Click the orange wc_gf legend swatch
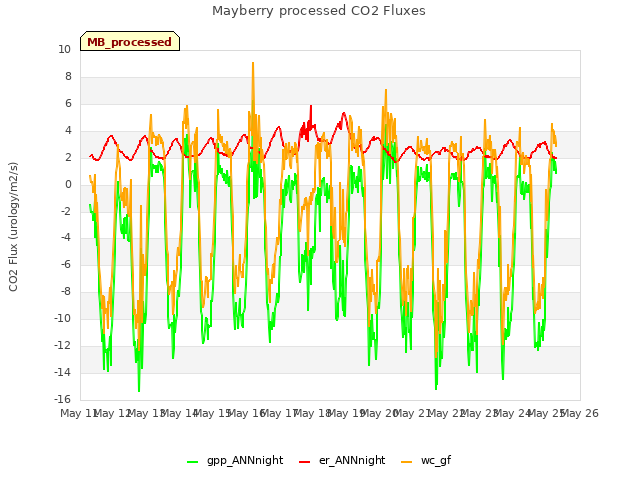The width and height of the screenshot is (640, 480). coord(407,462)
